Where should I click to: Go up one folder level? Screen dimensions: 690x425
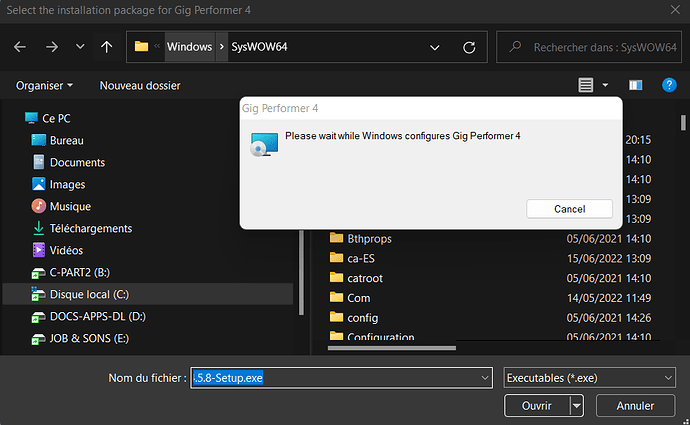point(106,47)
